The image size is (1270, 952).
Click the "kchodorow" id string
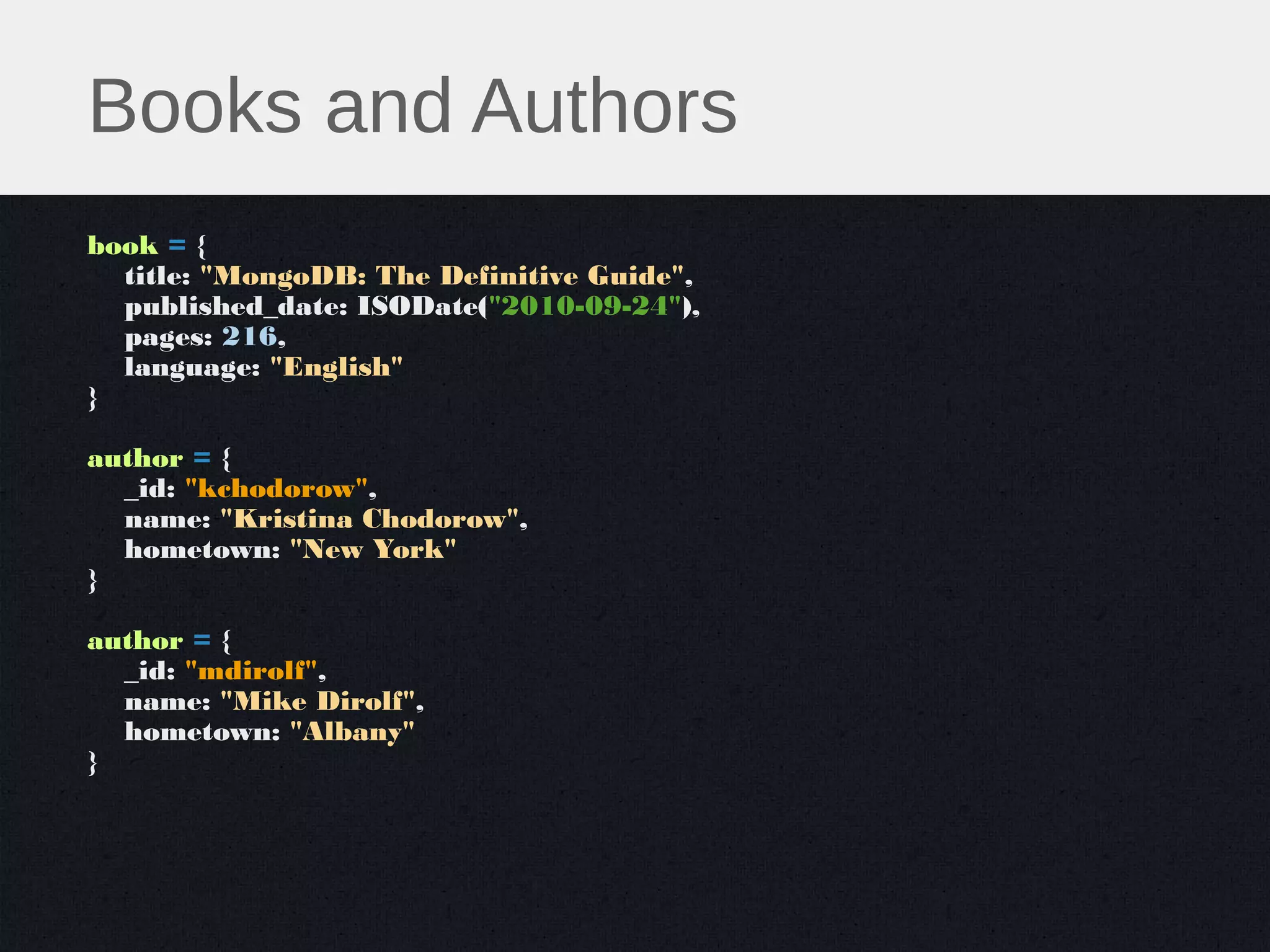pos(276,489)
